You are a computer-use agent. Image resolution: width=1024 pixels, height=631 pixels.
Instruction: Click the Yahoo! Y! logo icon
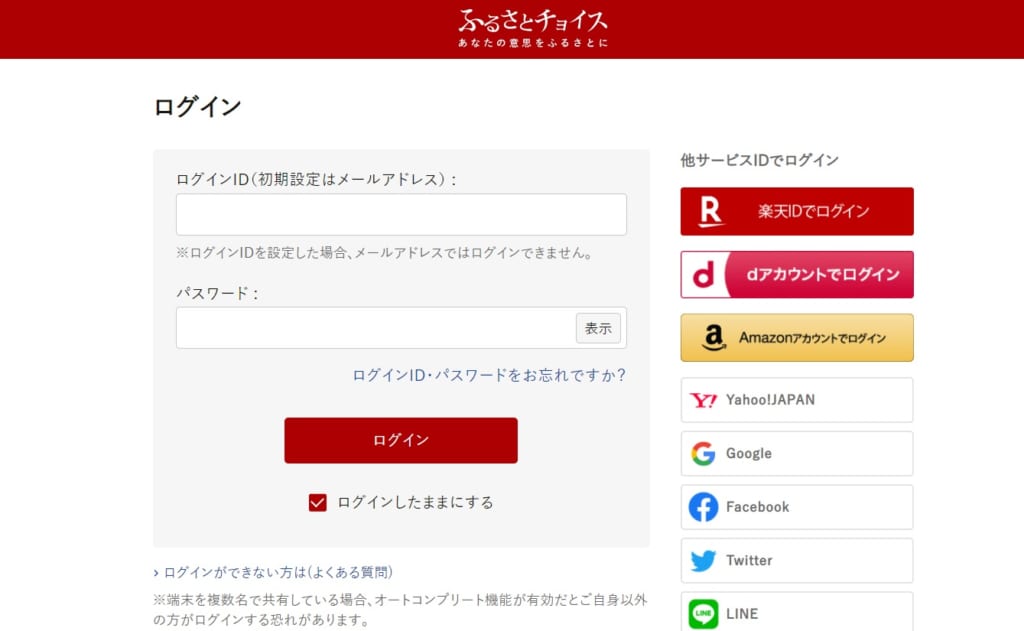[x=703, y=400]
